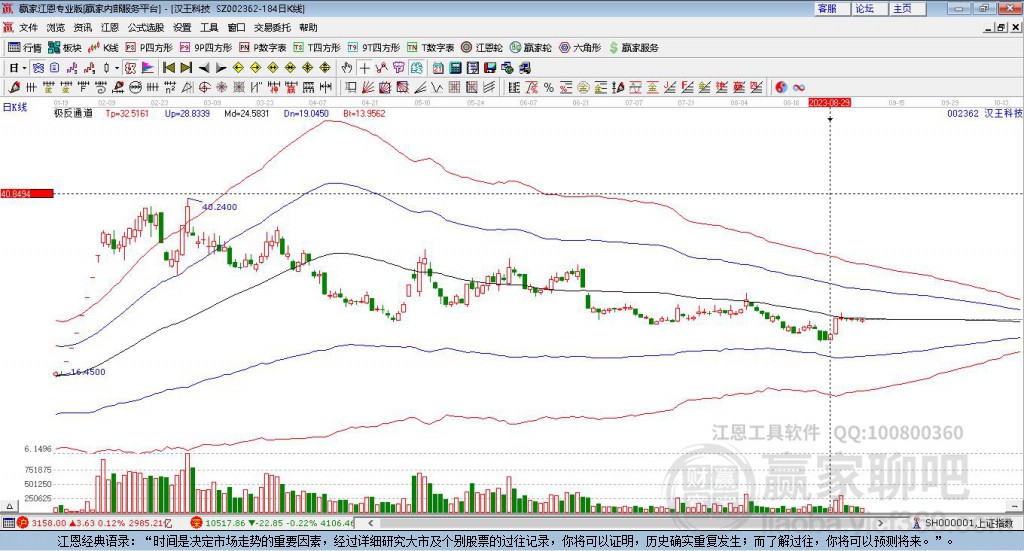
Task: Select the percent % retracement tool
Action: [x=549, y=87]
